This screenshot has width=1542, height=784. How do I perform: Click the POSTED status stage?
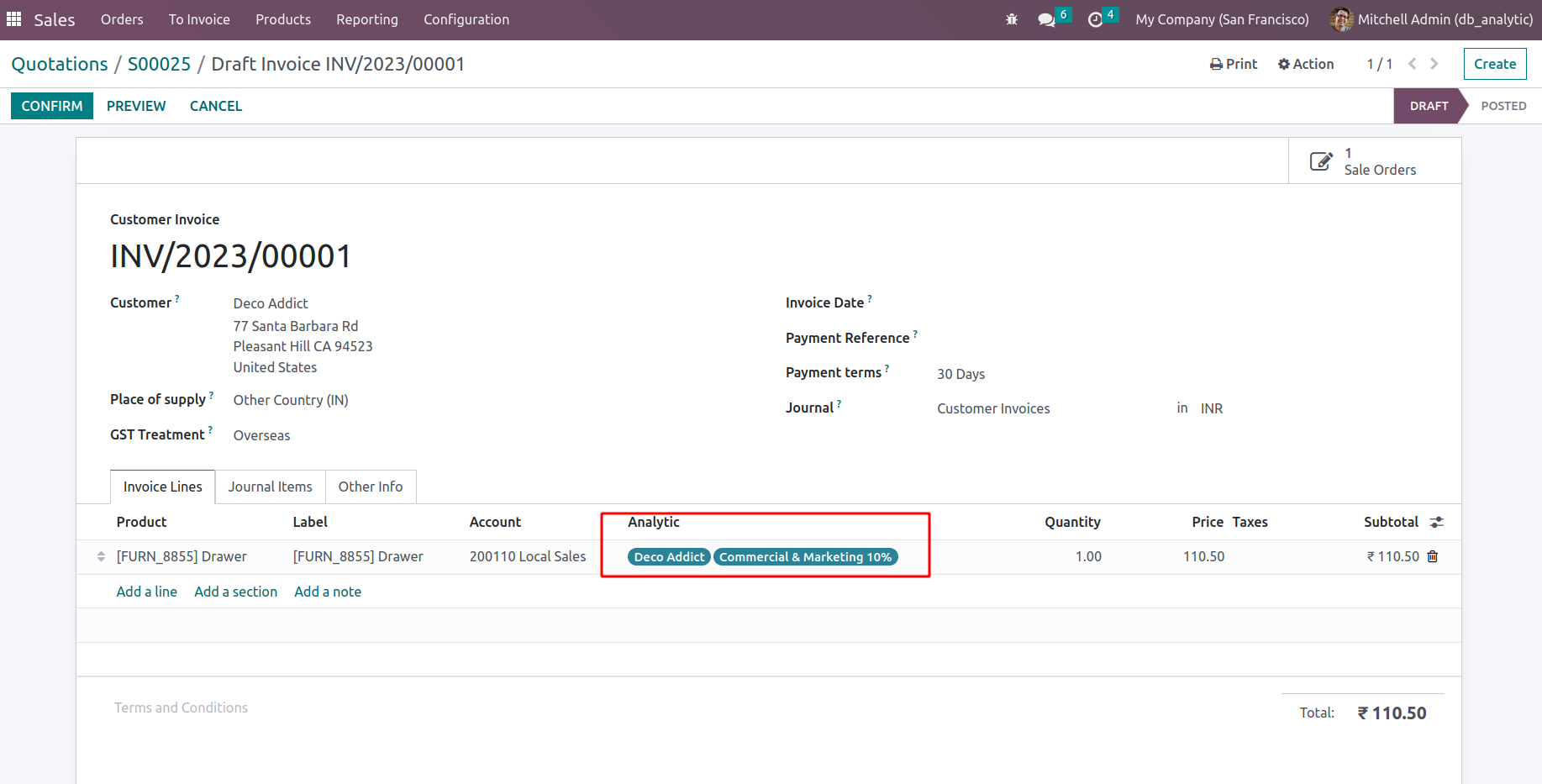tap(1503, 106)
